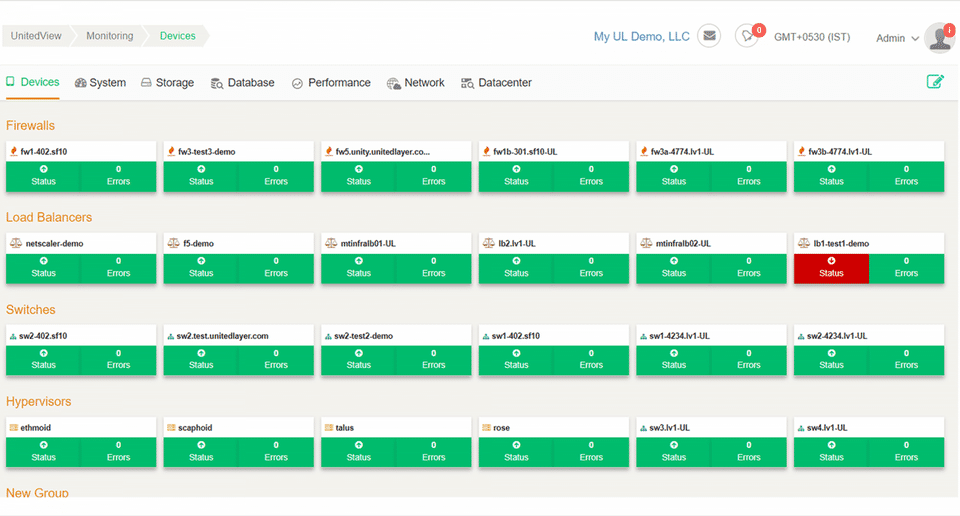
Task: Click the Errors tile of sw2-4234.lv1-UL
Action: [907, 360]
